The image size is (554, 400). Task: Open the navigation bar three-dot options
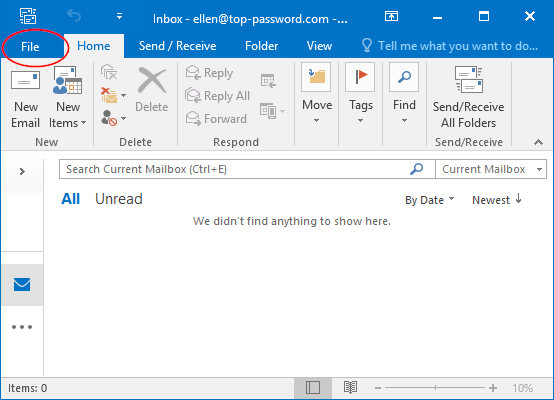tap(22, 327)
